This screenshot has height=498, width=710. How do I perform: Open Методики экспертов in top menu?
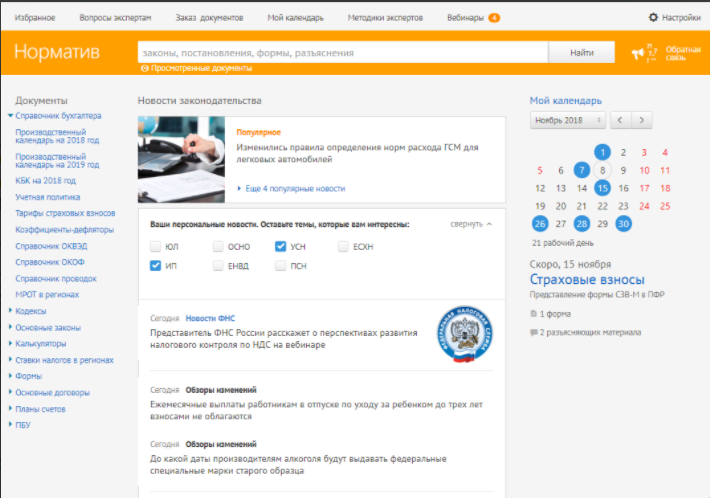[x=385, y=18]
